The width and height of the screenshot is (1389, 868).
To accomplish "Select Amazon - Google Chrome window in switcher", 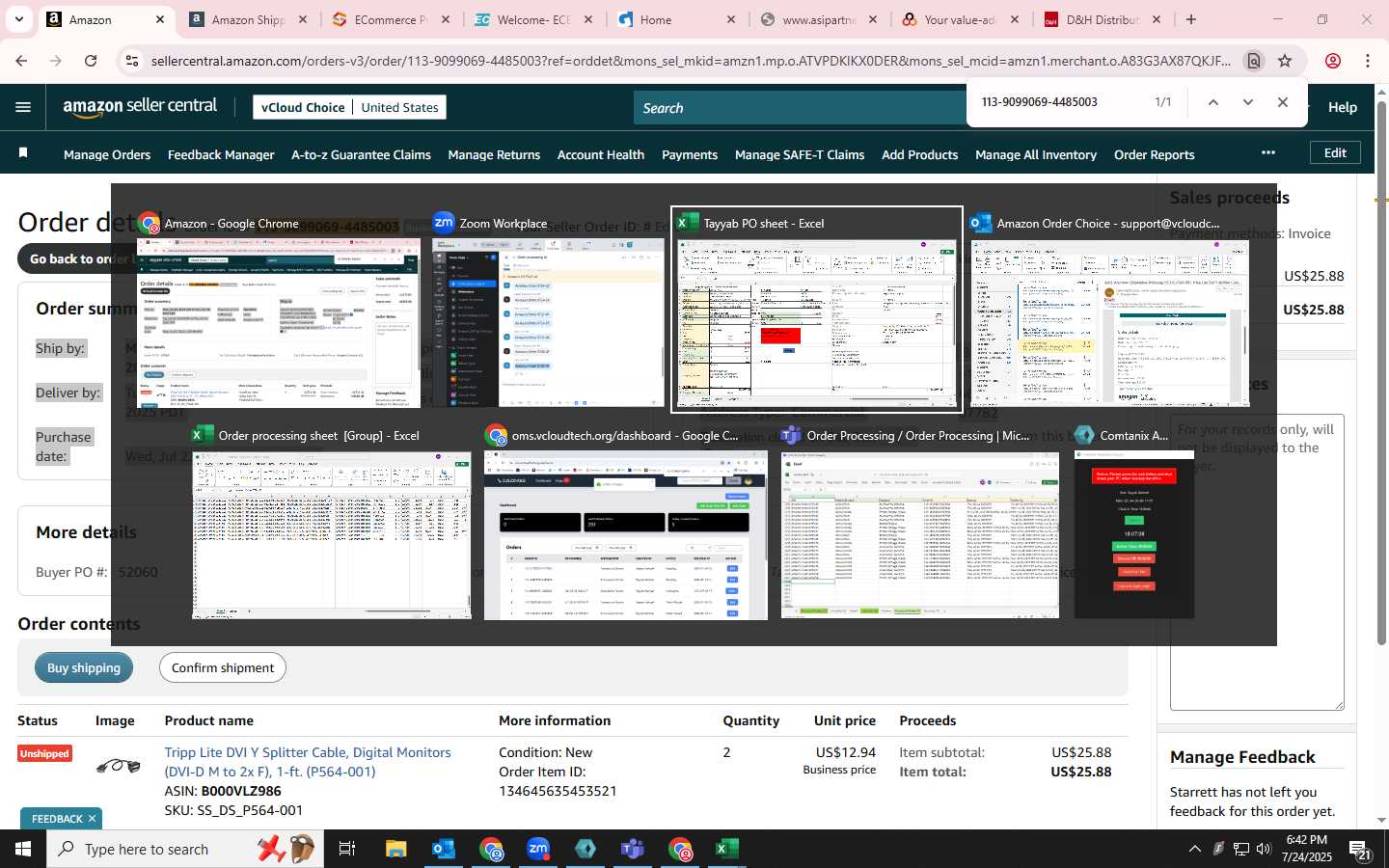I will (x=279, y=310).
